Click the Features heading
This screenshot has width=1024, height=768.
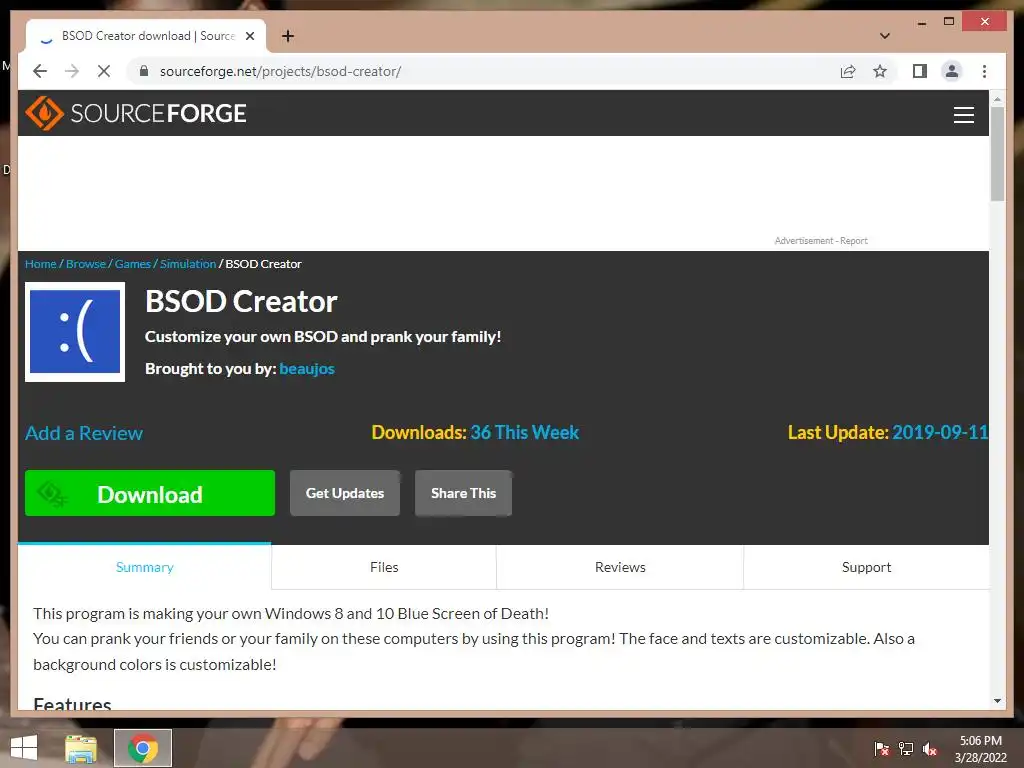72,704
